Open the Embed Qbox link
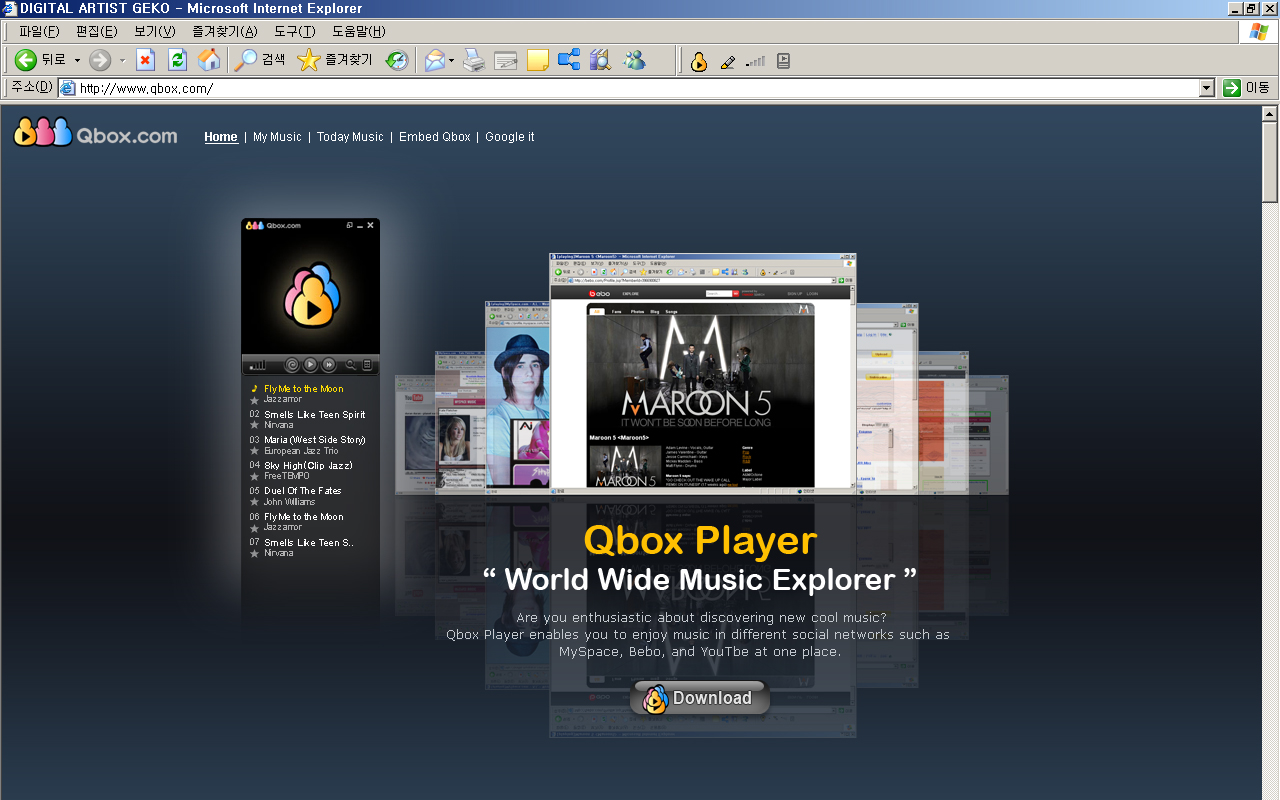Screen dimensions: 1280x800 (434, 137)
